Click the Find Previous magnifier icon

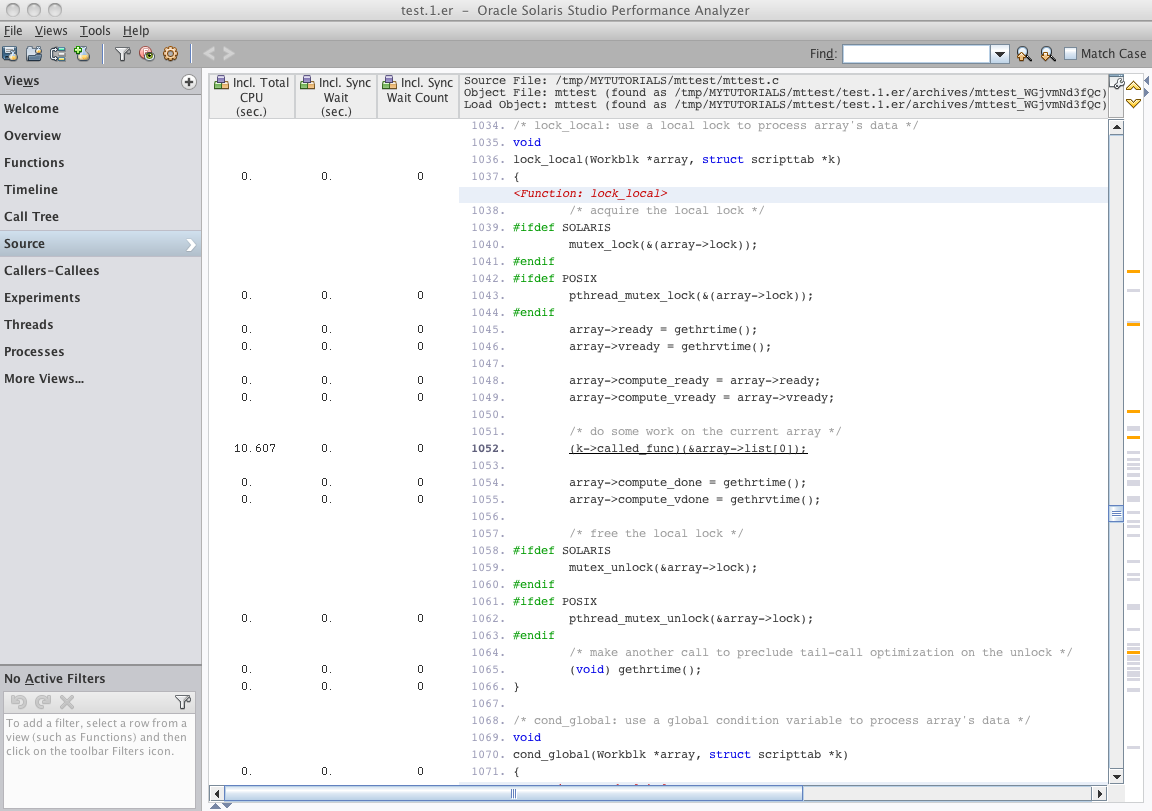(1024, 54)
